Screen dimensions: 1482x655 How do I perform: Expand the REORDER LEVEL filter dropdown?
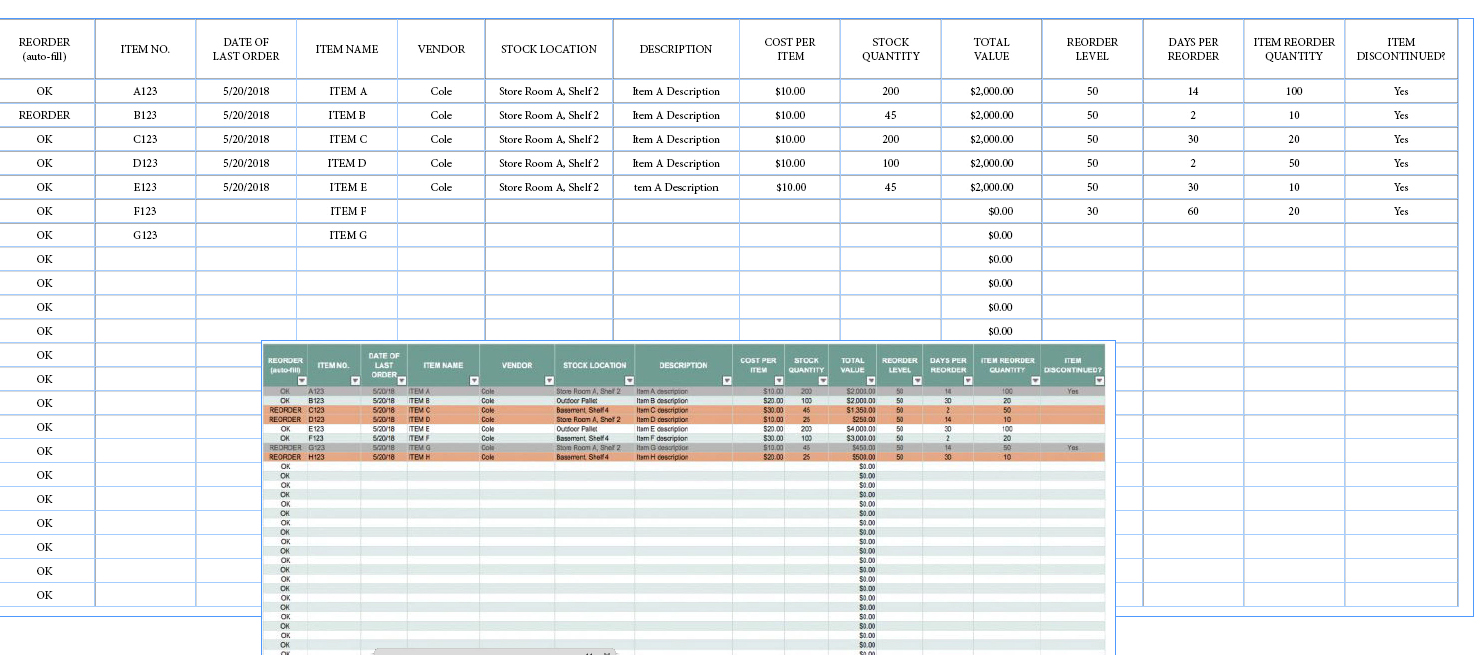(x=916, y=379)
